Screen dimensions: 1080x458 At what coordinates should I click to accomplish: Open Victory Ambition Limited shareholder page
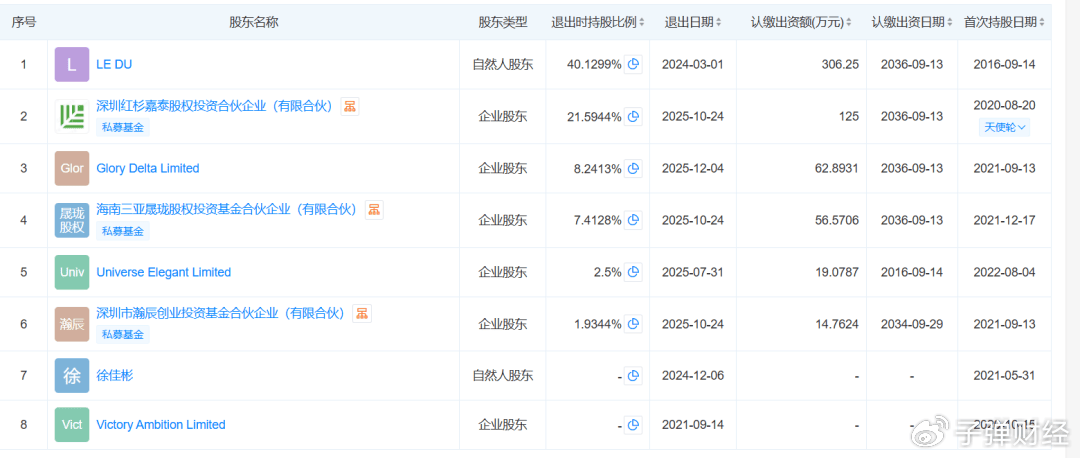click(160, 424)
